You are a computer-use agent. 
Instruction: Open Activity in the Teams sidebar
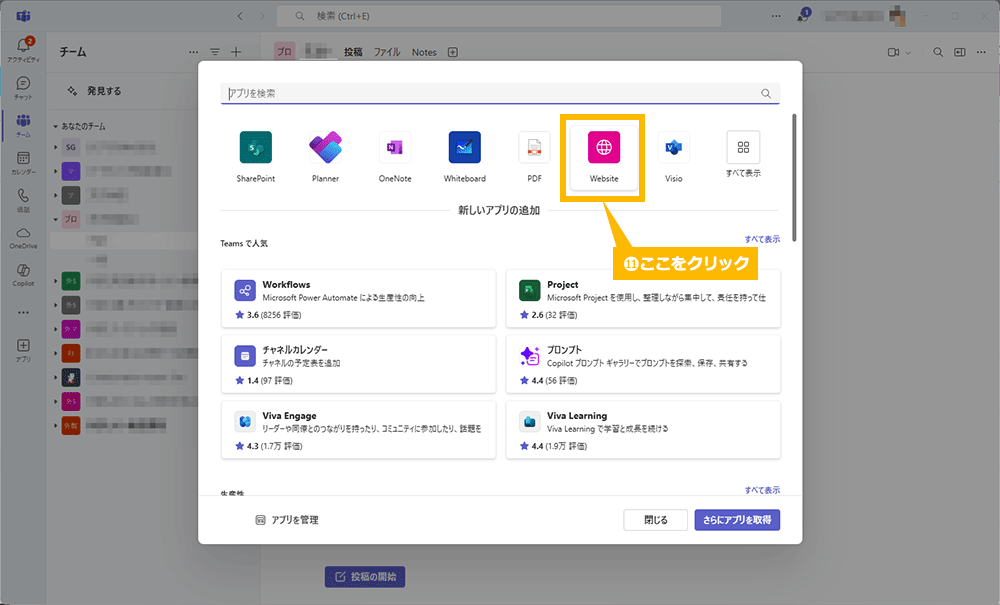coord(24,49)
